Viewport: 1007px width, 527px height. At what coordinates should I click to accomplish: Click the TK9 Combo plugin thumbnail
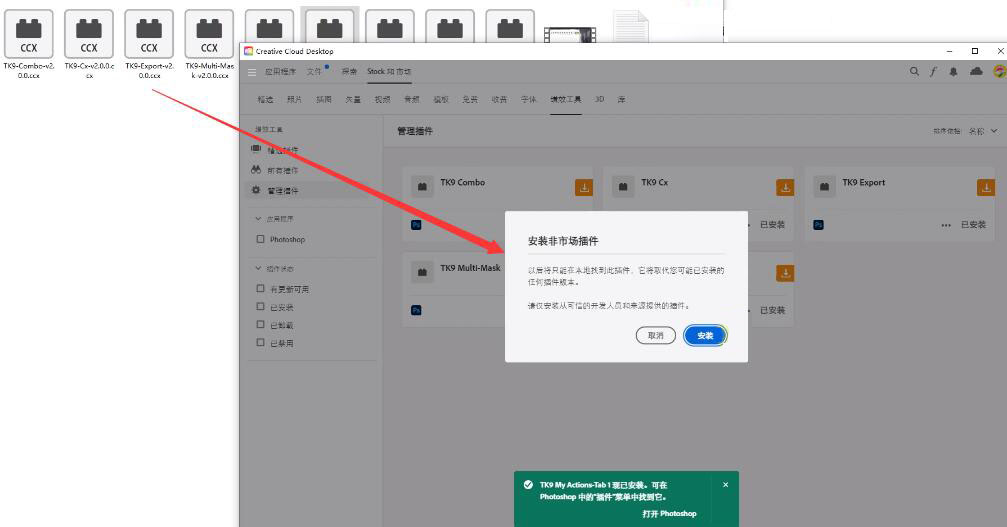click(x=422, y=186)
